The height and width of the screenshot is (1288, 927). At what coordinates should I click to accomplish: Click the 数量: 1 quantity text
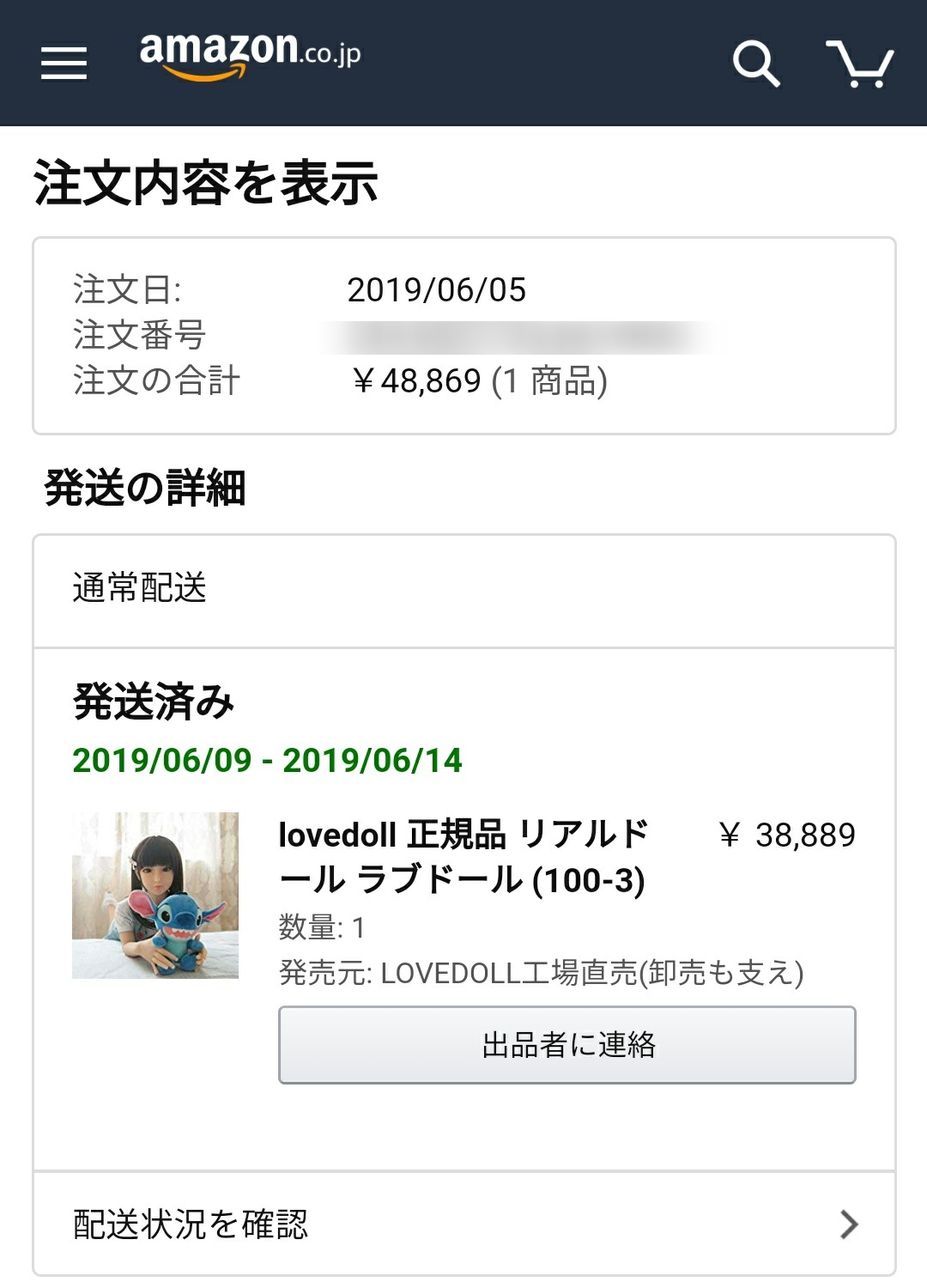(322, 927)
